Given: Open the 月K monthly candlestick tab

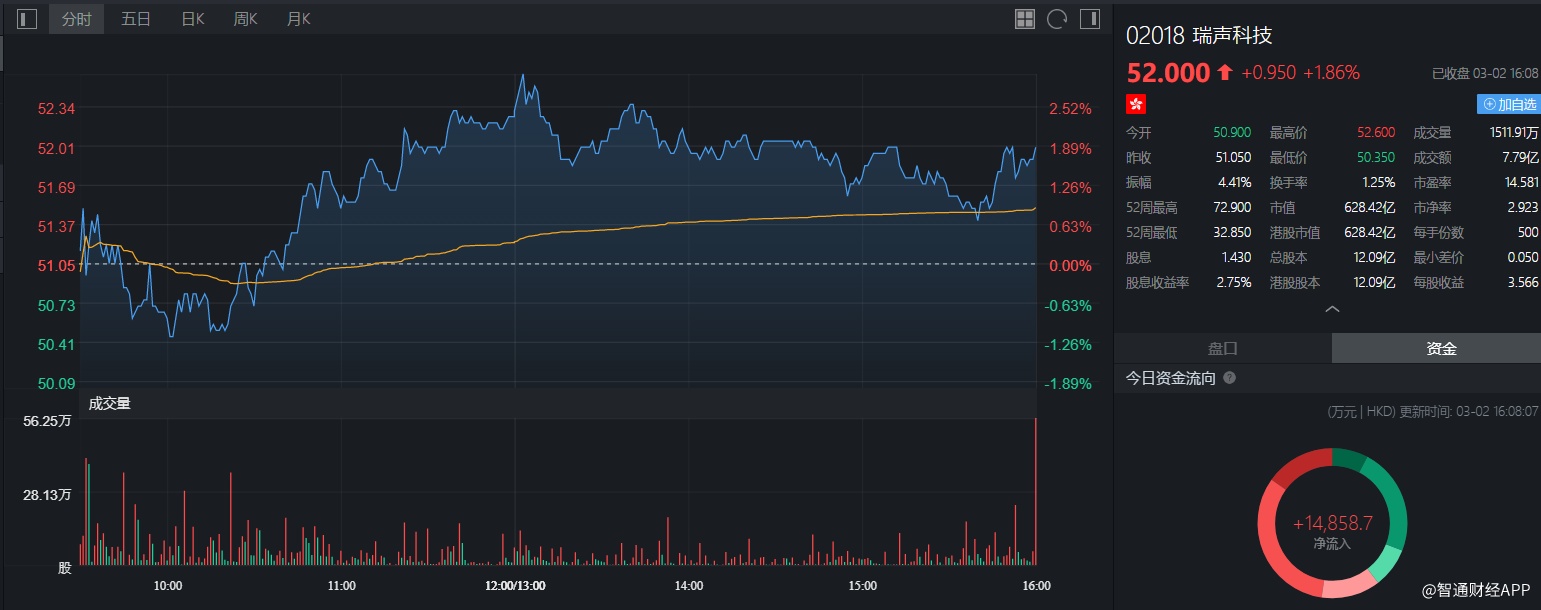Looking at the screenshot, I should click(x=298, y=19).
